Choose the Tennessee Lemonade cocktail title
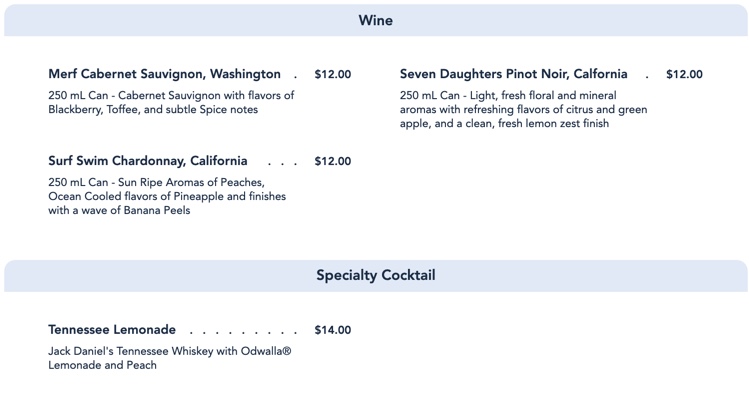The image size is (749, 411). (112, 330)
